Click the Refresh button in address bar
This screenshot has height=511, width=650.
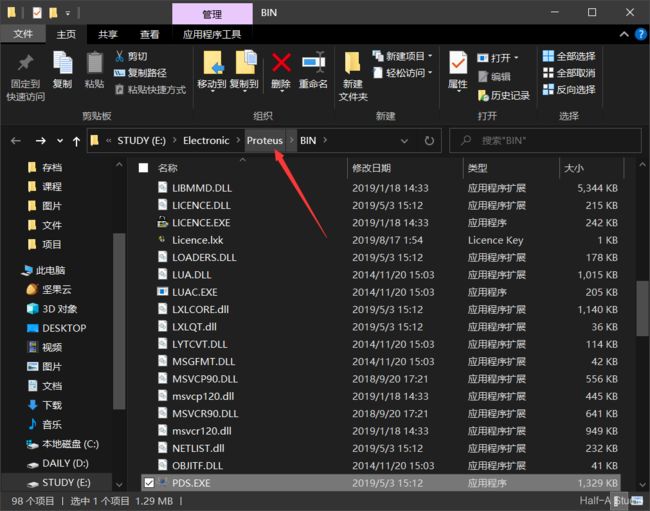coord(429,141)
